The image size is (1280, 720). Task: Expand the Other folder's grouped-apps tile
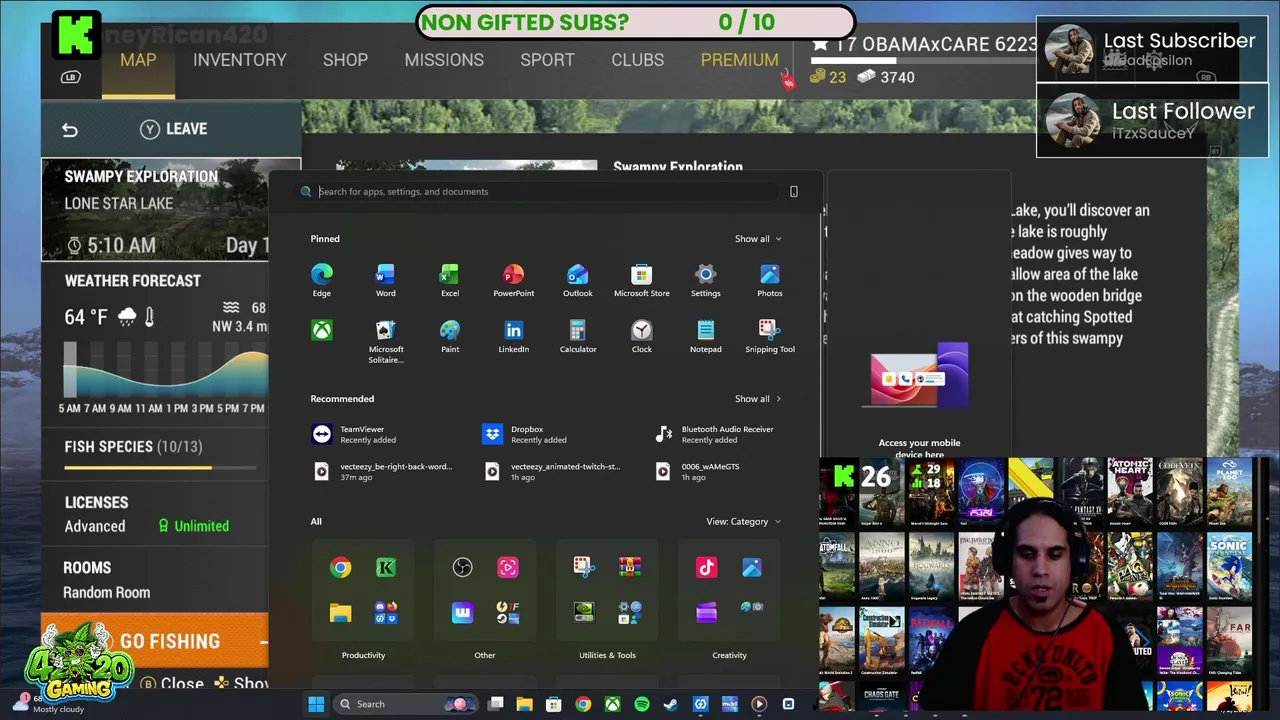[x=507, y=612]
